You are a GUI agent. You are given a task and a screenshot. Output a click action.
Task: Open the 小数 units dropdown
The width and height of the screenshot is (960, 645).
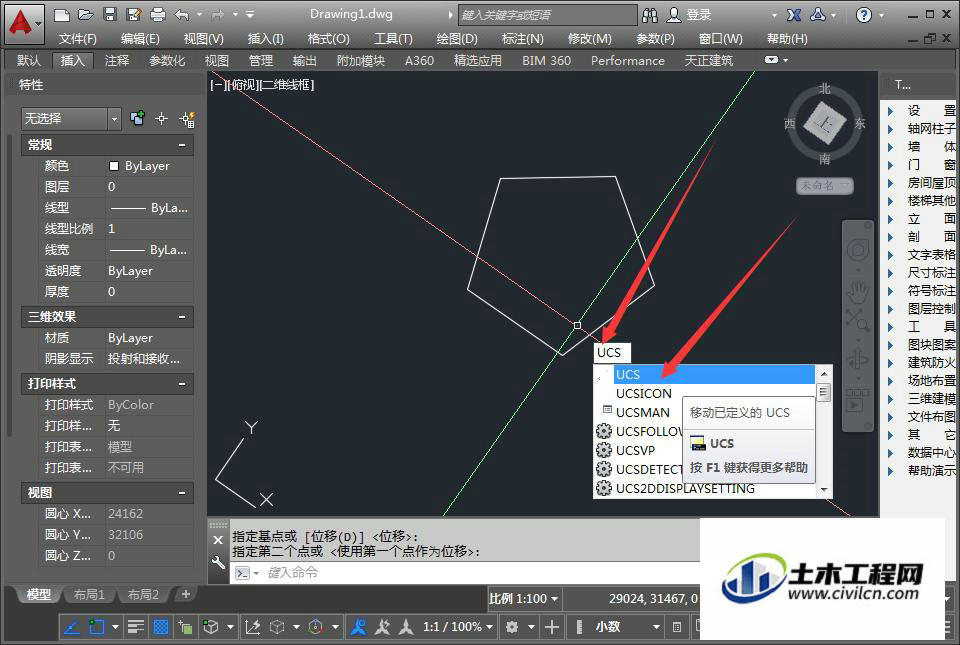coord(627,627)
